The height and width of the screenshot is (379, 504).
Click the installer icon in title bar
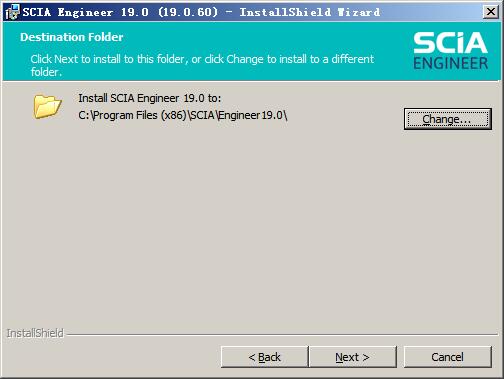[12, 12]
